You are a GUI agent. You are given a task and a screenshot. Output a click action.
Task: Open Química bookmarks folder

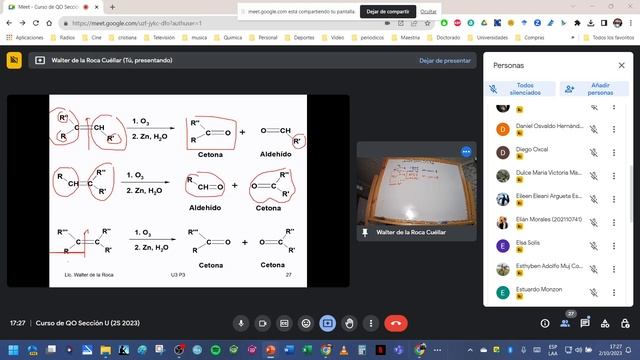[229, 38]
